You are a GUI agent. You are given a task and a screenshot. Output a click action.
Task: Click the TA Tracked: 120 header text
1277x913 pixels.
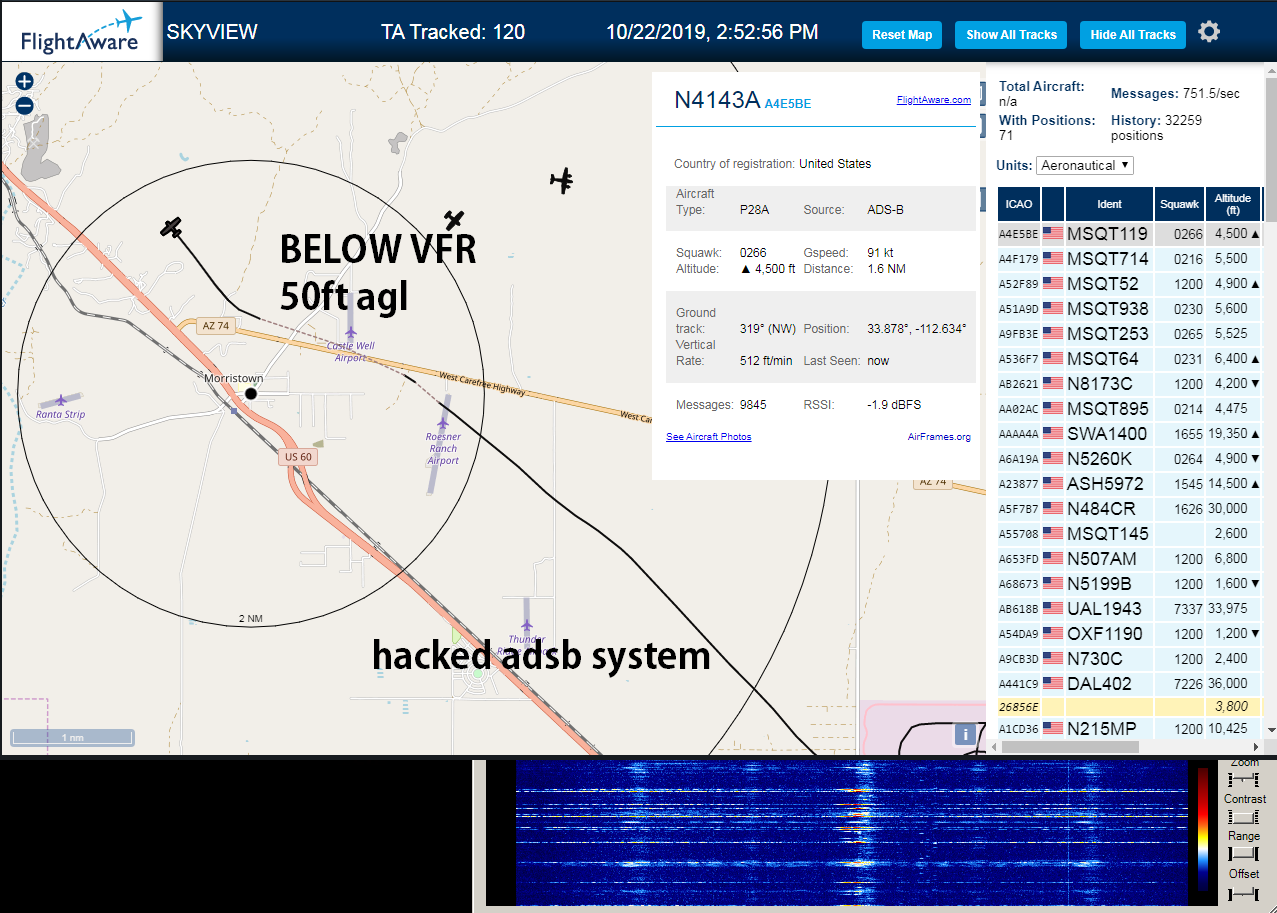coord(453,32)
